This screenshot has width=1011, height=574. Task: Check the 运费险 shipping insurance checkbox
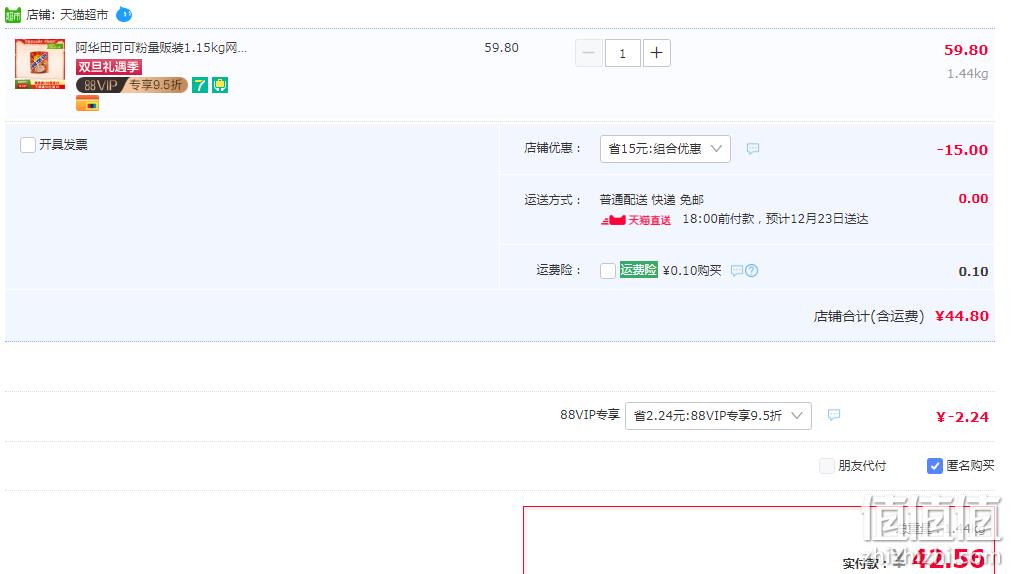click(607, 271)
